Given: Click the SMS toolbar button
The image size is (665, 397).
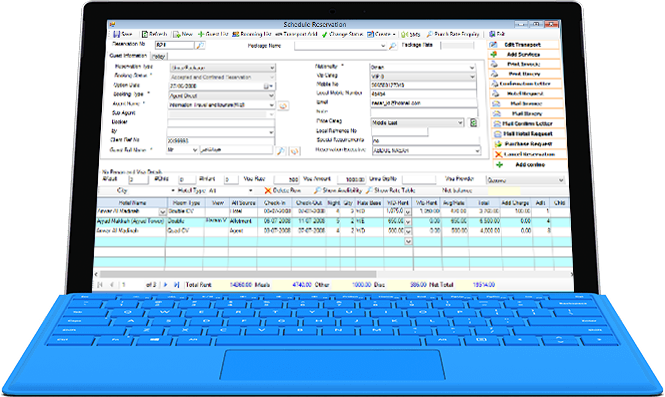Looking at the screenshot, I should tap(411, 34).
